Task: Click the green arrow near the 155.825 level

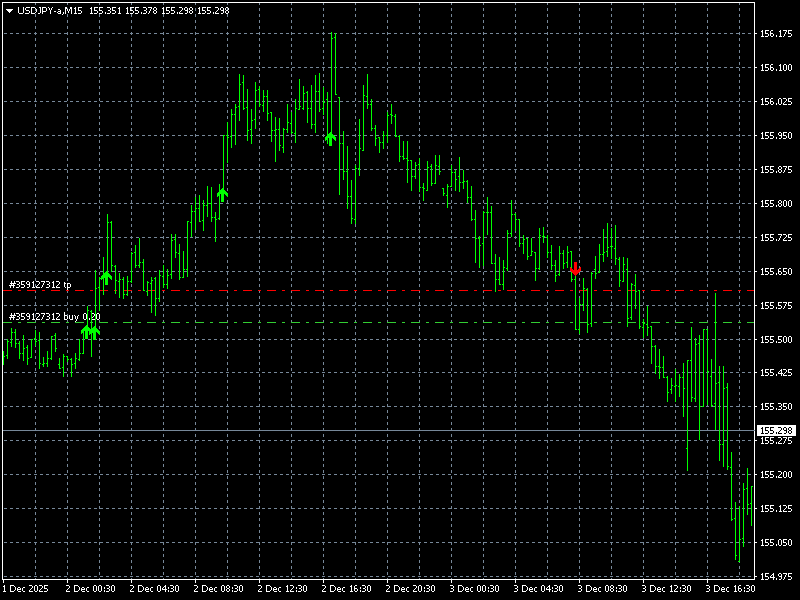Action: point(222,193)
